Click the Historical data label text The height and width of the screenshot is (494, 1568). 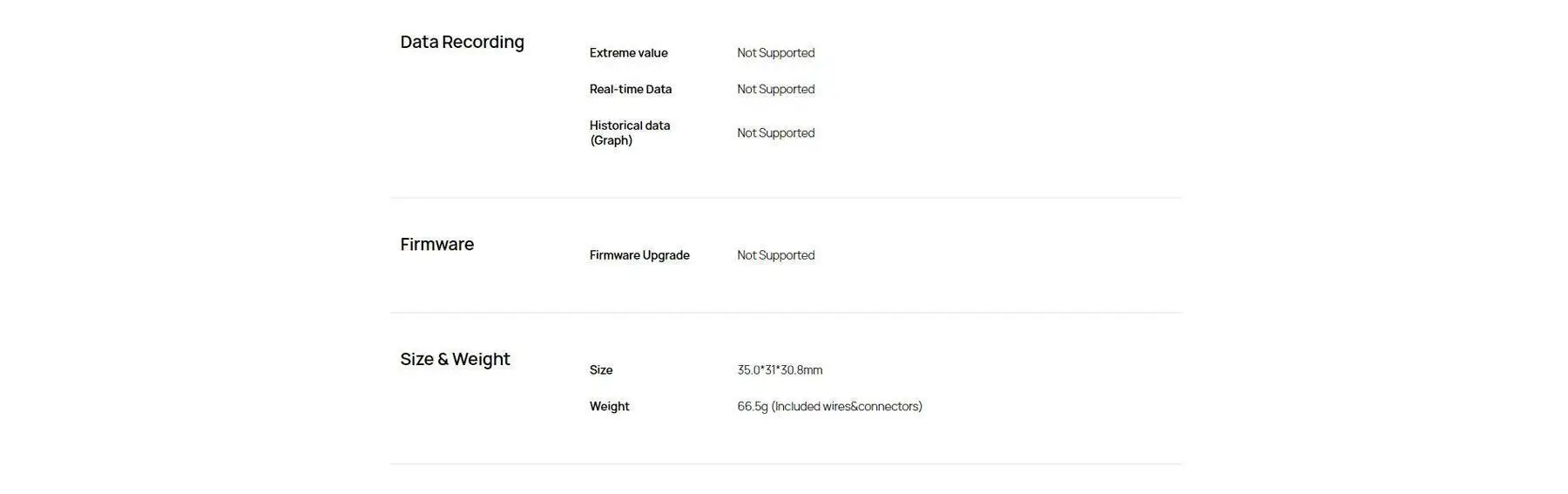(629, 125)
